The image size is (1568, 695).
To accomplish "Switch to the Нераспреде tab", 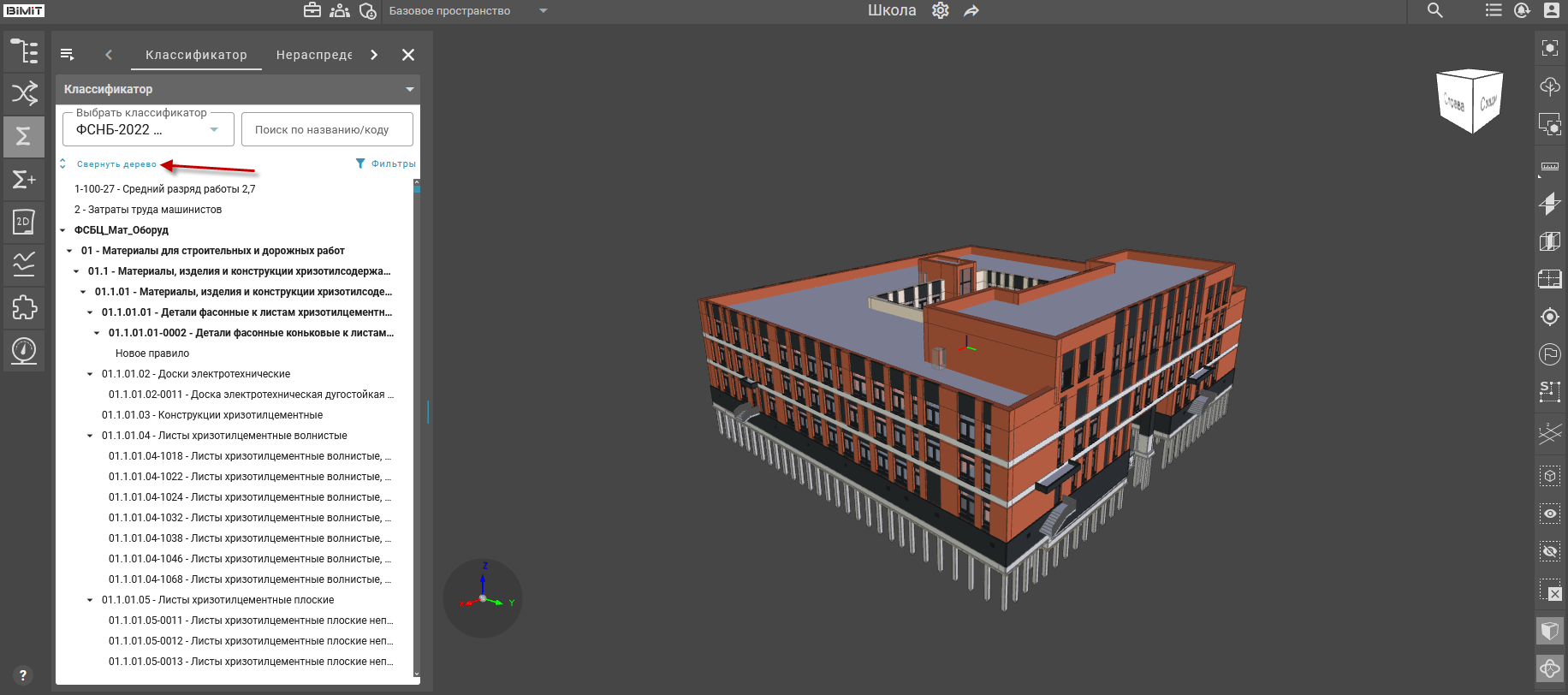I will (314, 55).
